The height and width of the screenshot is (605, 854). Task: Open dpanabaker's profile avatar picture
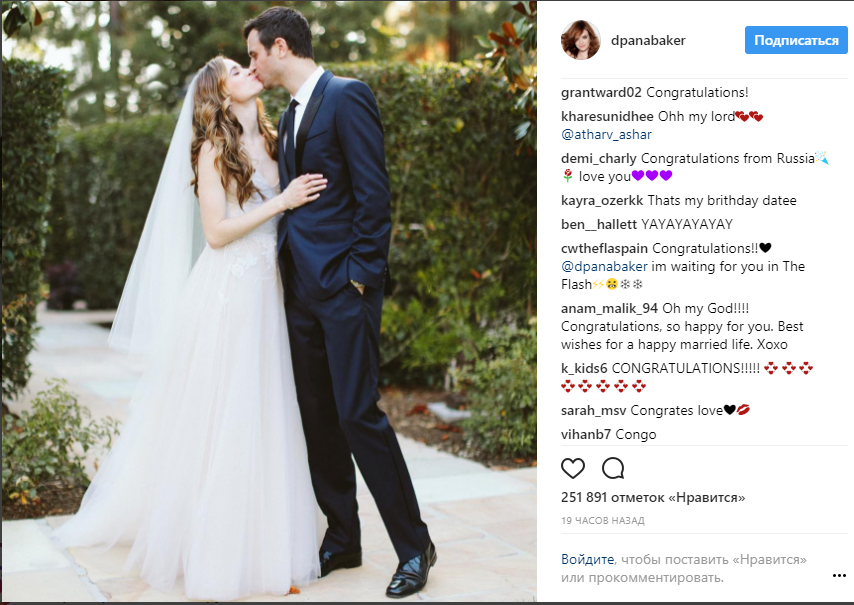pyautogui.click(x=581, y=40)
